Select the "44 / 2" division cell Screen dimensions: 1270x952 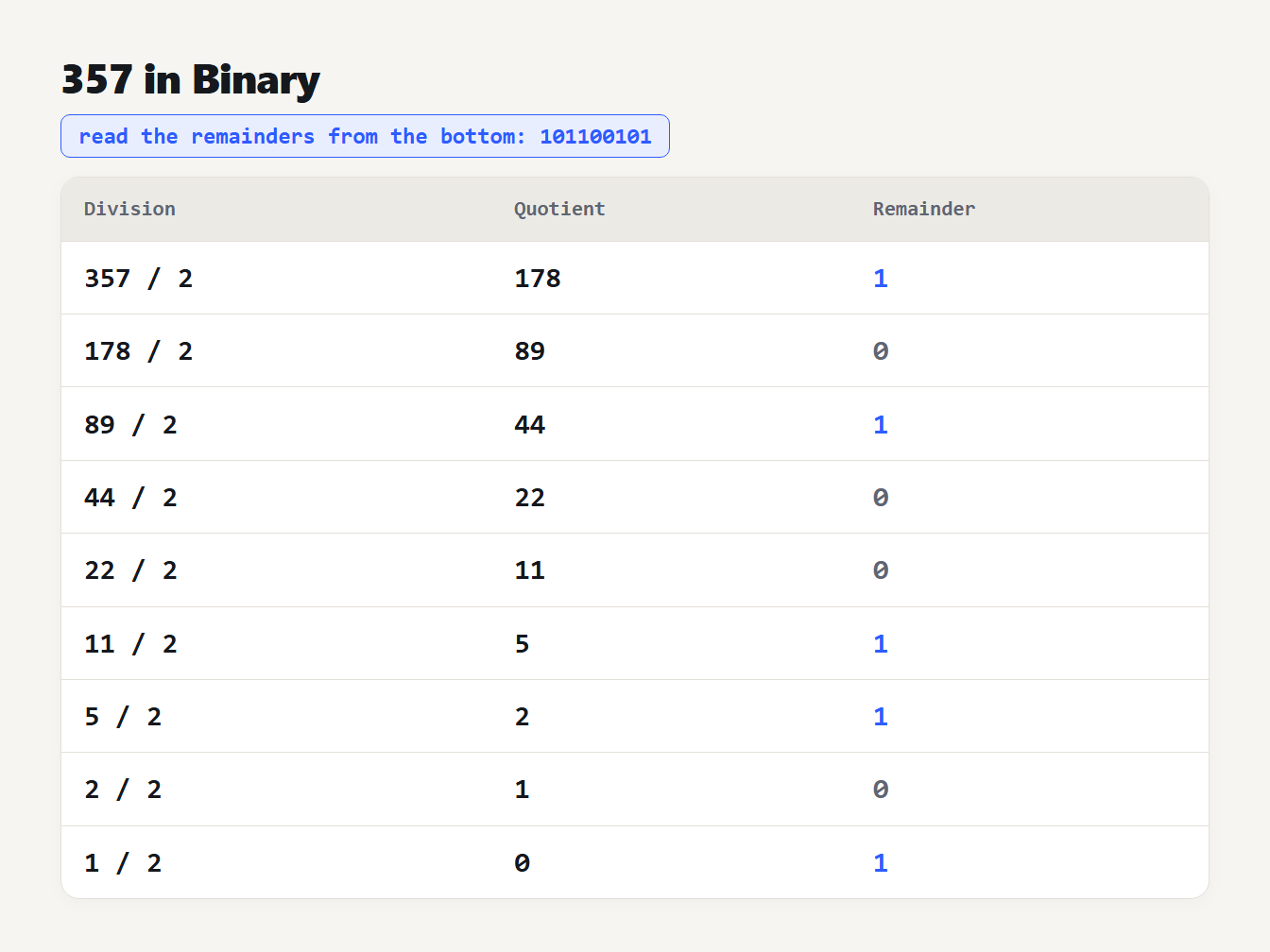point(131,498)
